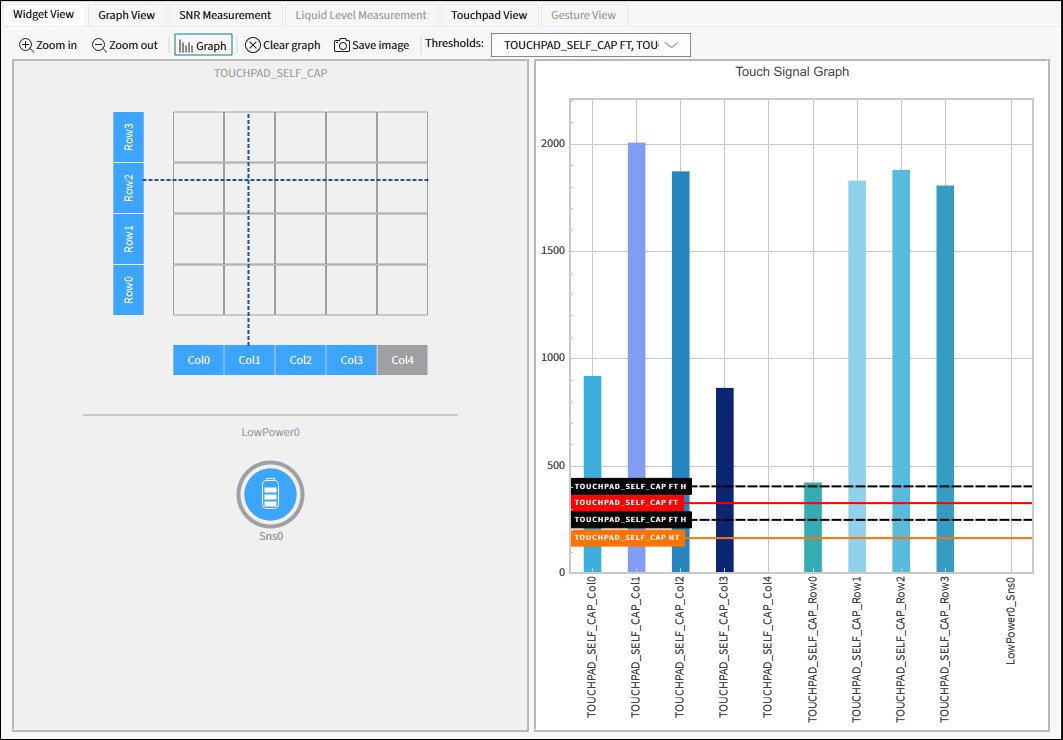
Task: Click the dark navy Col3 signal bar
Action: pyautogui.click(x=725, y=480)
